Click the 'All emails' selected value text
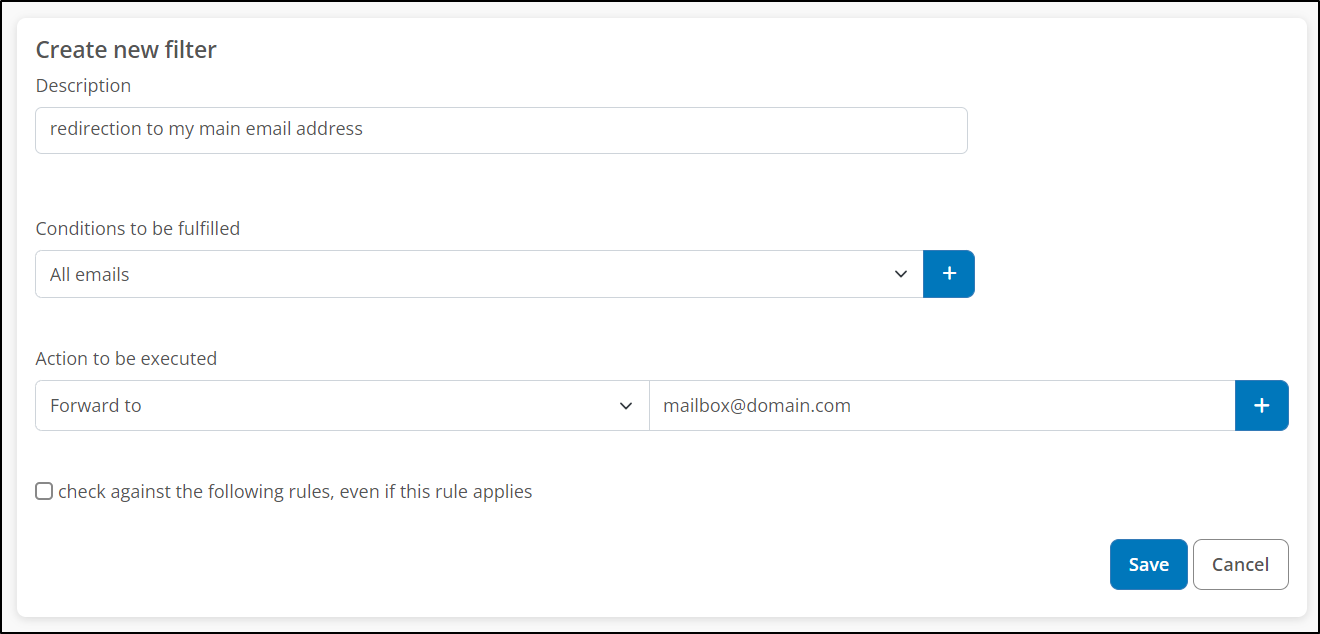The image size is (1320, 634). coord(90,275)
